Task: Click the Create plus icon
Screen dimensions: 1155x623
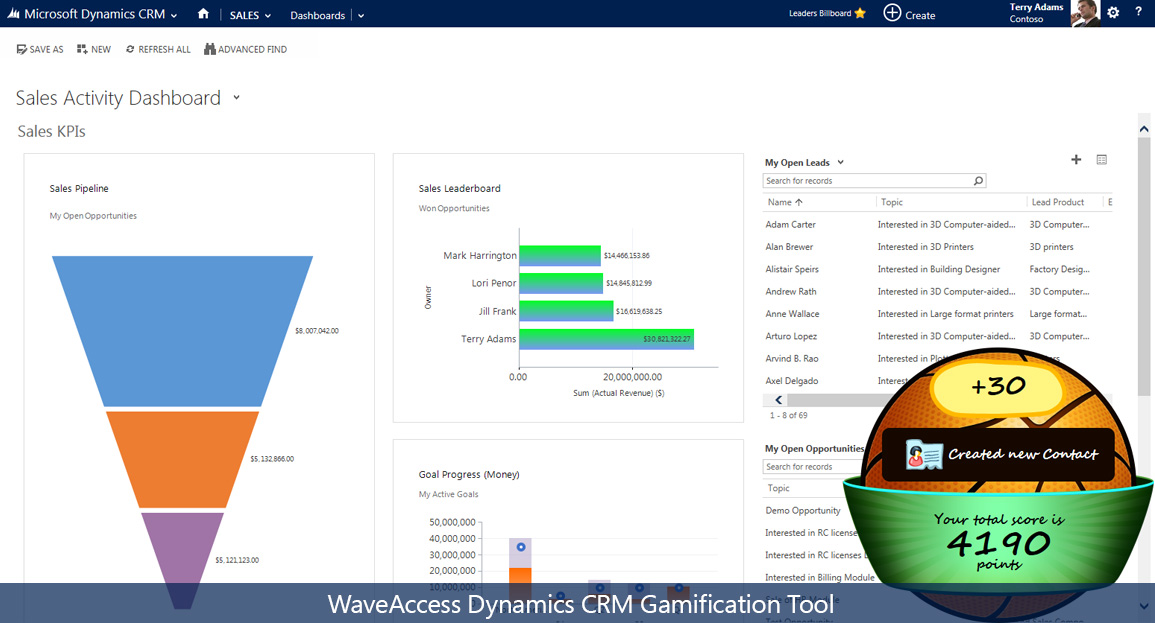Action: pos(892,13)
